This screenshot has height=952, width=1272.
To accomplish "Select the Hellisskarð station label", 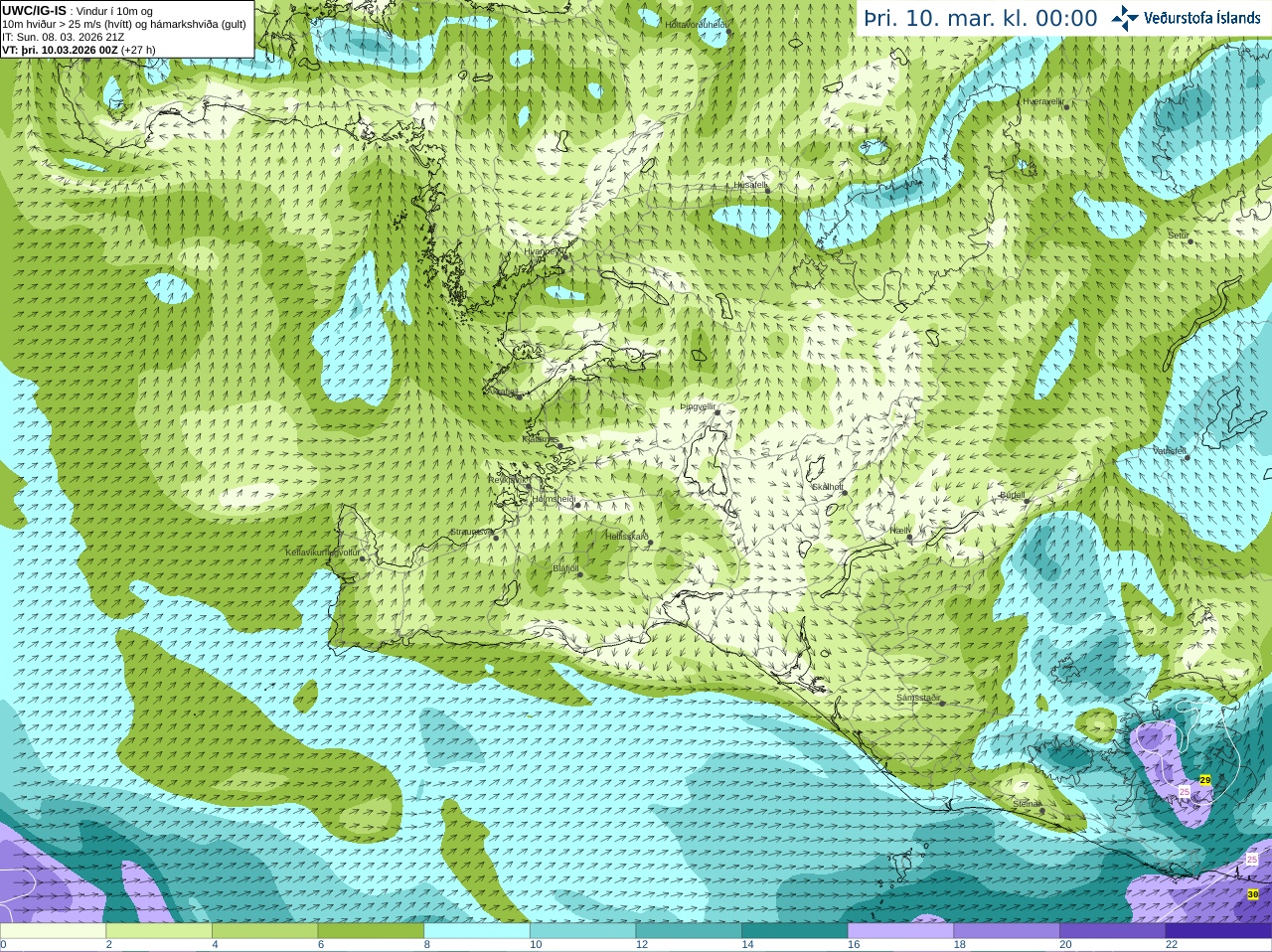I will click(x=627, y=537).
